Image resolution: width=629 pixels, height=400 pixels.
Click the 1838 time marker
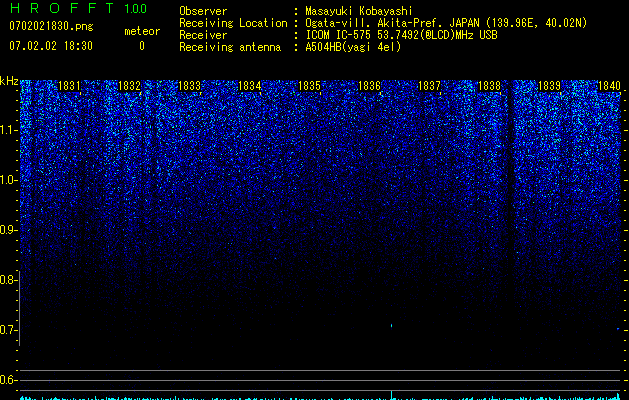(489, 86)
